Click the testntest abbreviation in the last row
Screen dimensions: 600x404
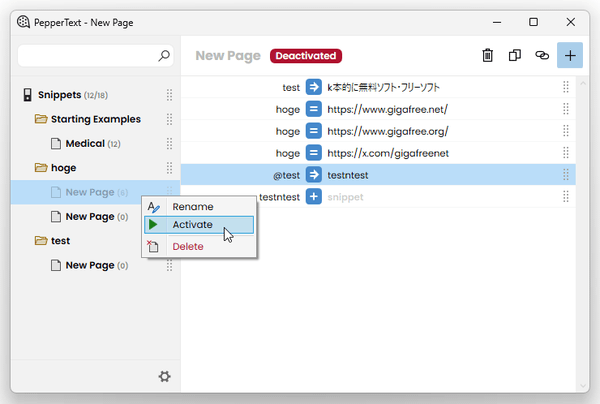point(279,197)
